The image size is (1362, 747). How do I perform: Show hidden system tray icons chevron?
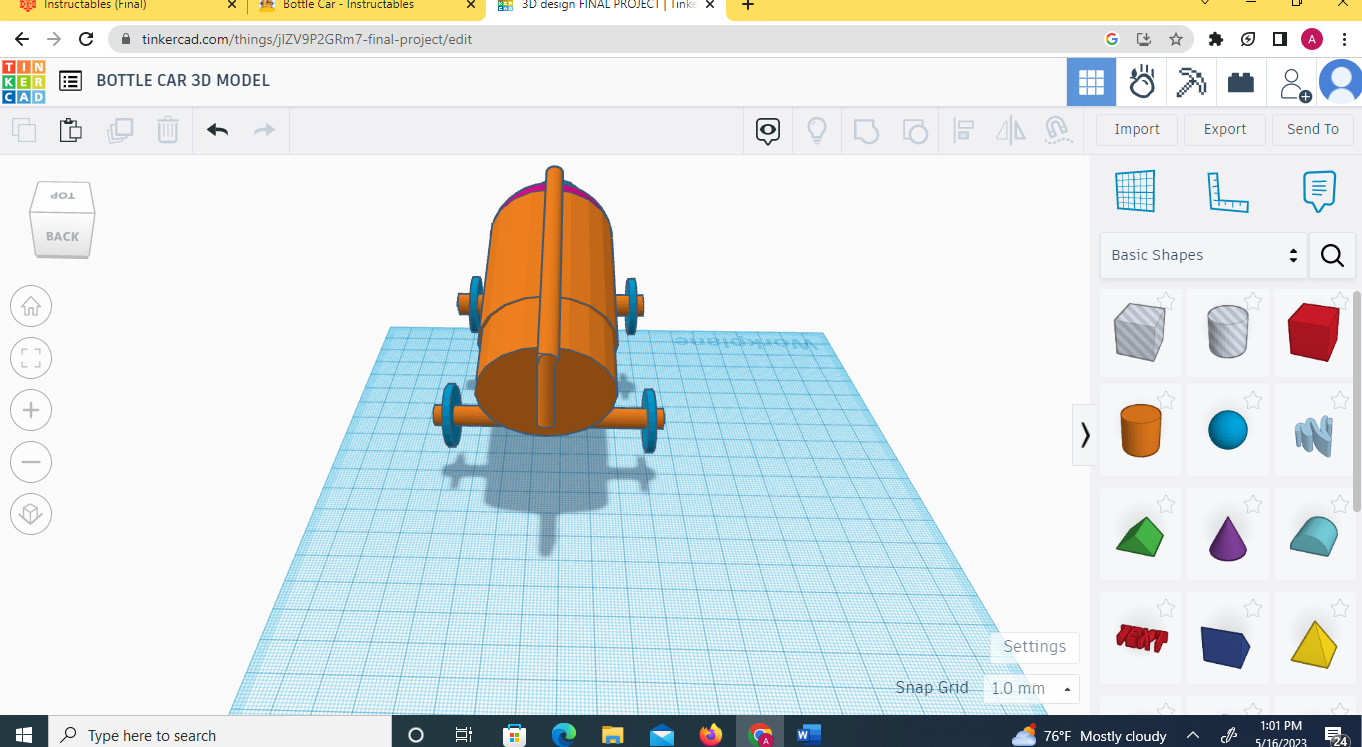1192,736
